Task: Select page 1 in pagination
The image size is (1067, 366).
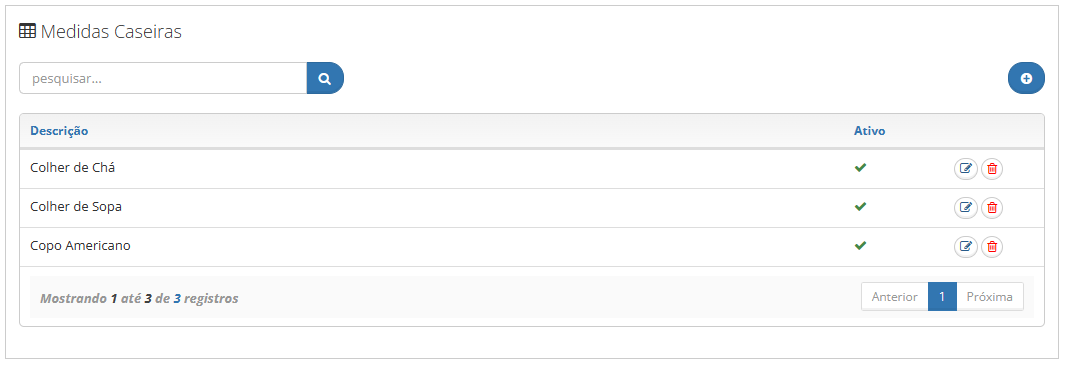Action: pos(942,297)
